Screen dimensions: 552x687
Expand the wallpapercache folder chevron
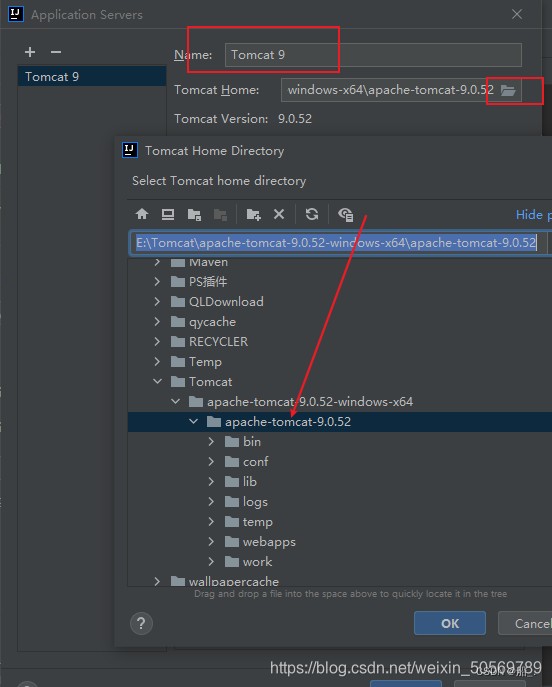(x=157, y=581)
